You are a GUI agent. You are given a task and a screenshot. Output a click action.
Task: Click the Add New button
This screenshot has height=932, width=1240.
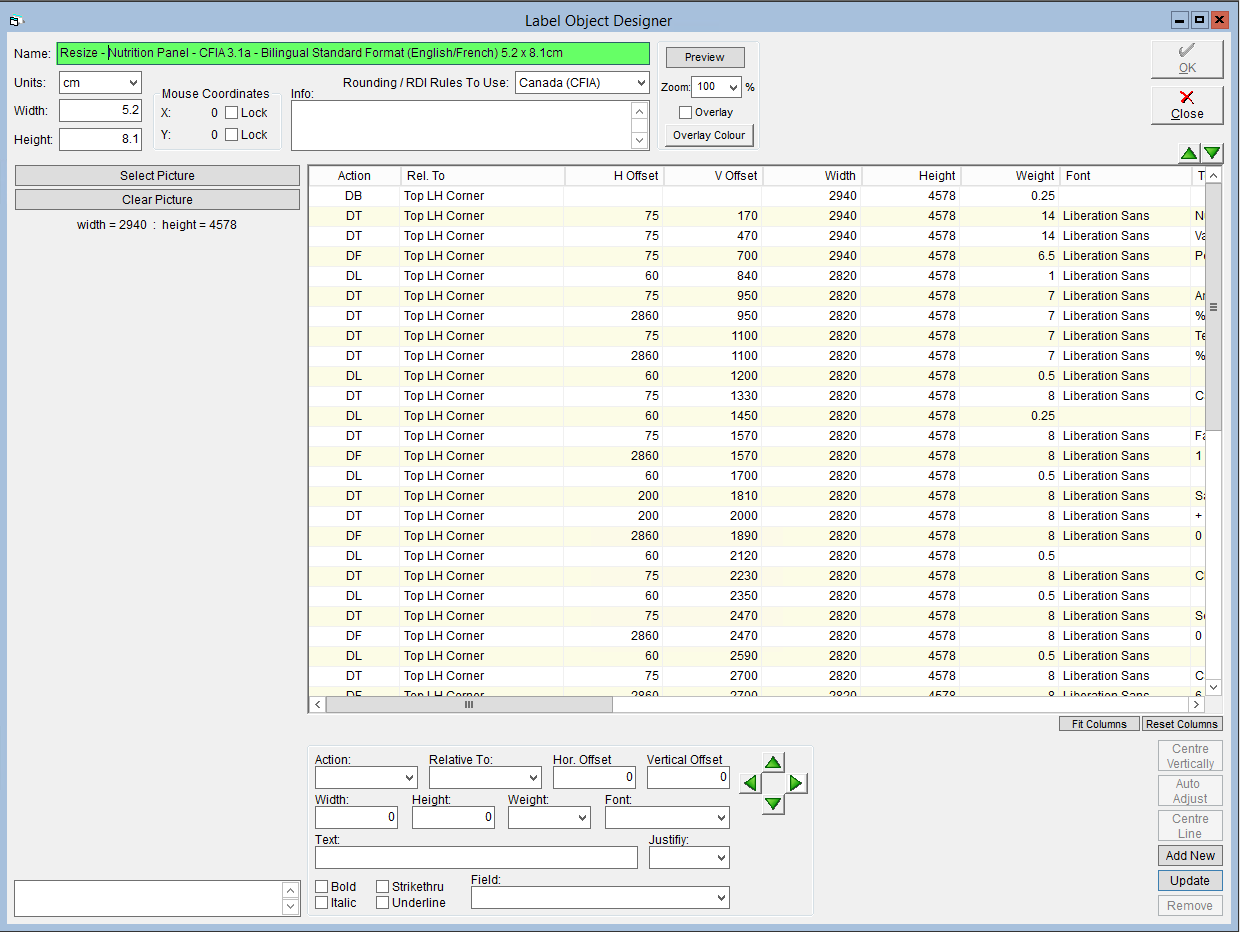point(1190,856)
